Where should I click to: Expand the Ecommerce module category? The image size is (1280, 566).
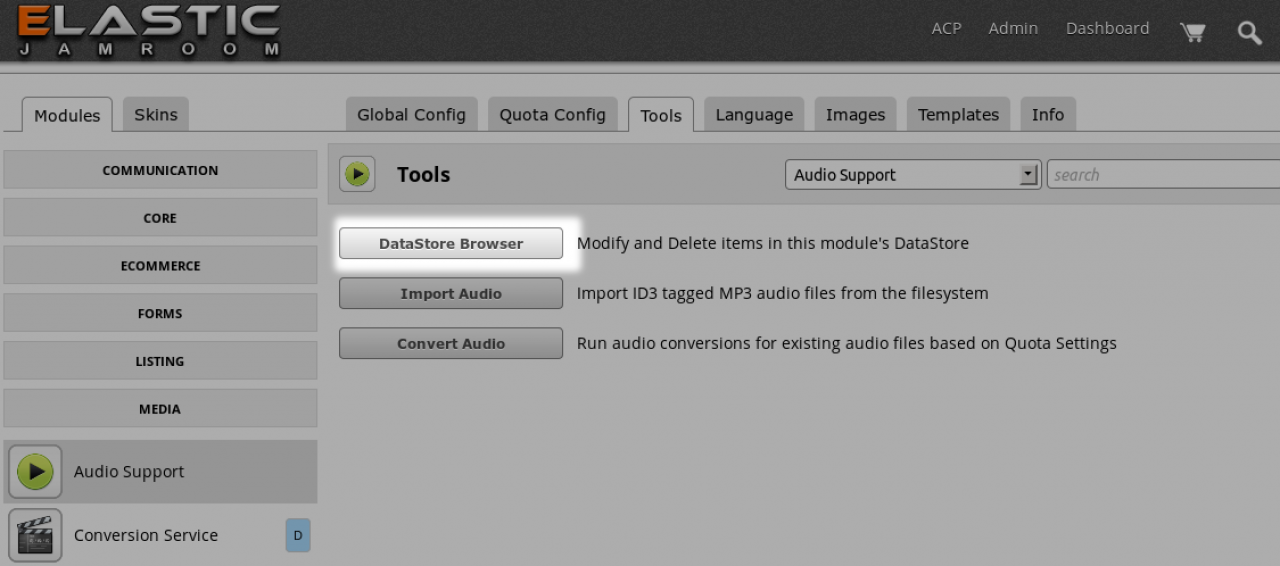pos(160,266)
